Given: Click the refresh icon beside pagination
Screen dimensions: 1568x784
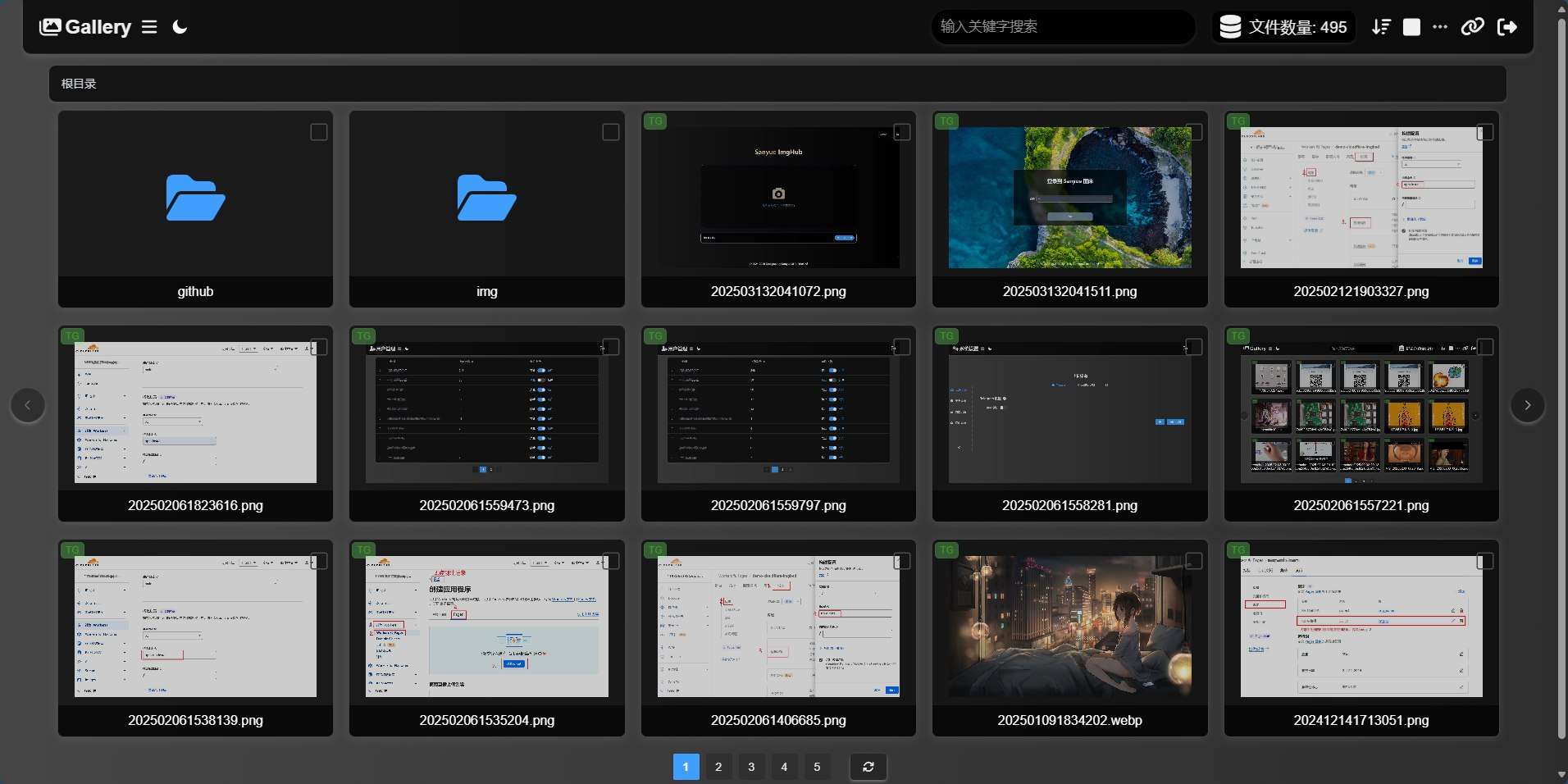Looking at the screenshot, I should pyautogui.click(x=868, y=767).
